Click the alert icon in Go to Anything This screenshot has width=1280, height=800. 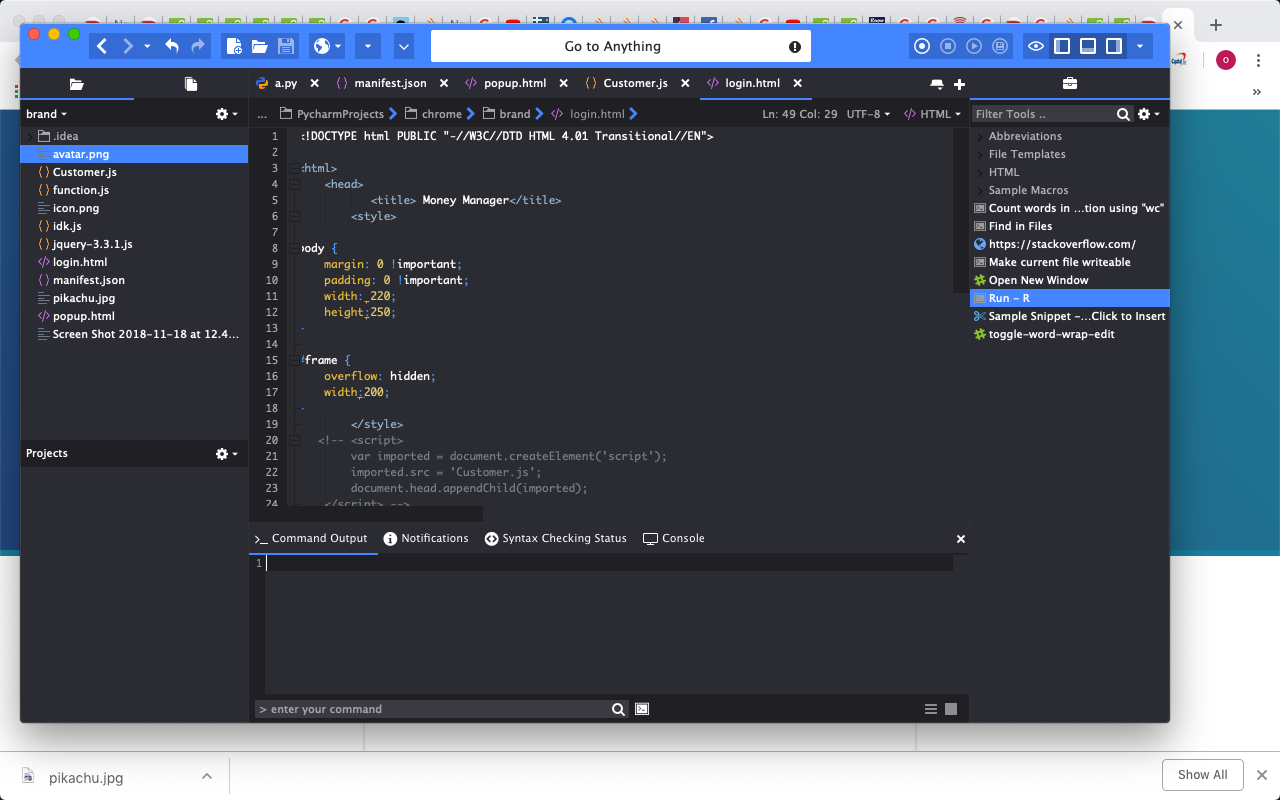795,46
